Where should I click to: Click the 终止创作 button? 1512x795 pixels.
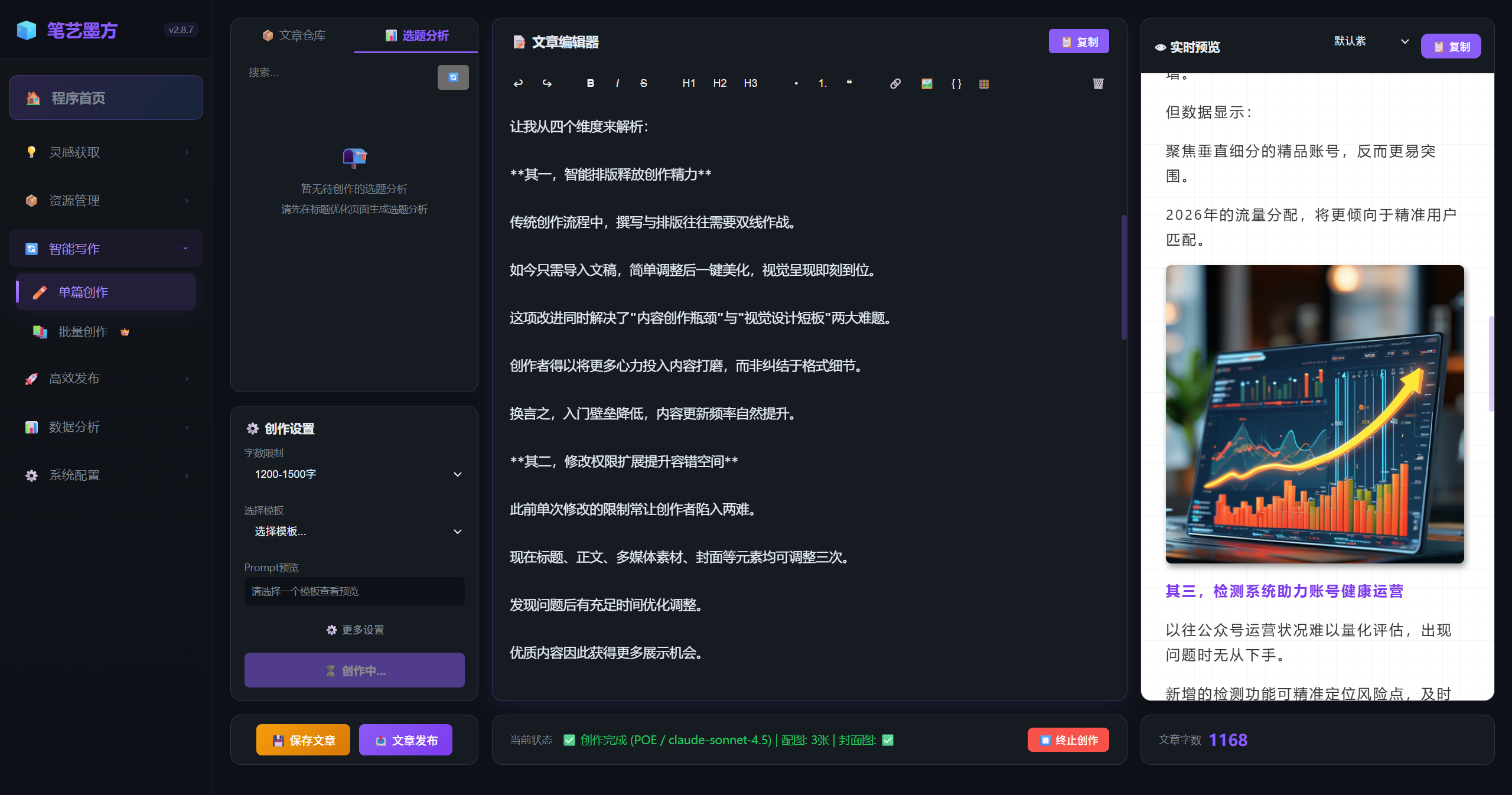point(1068,739)
